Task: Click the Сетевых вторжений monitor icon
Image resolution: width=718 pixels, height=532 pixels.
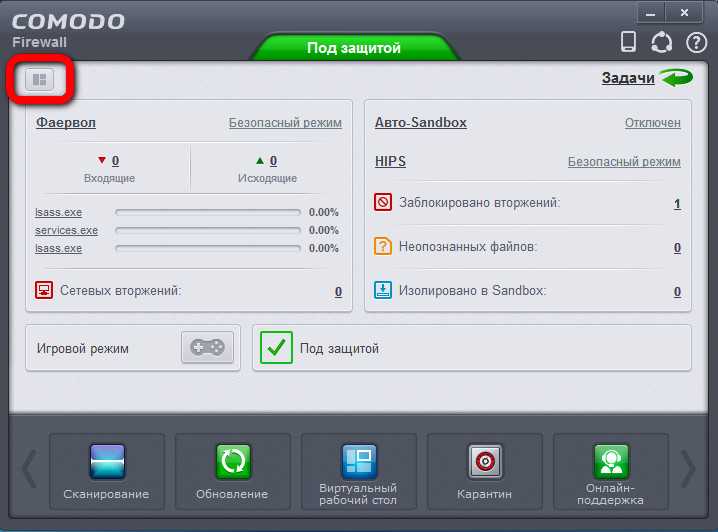Action: click(x=44, y=290)
